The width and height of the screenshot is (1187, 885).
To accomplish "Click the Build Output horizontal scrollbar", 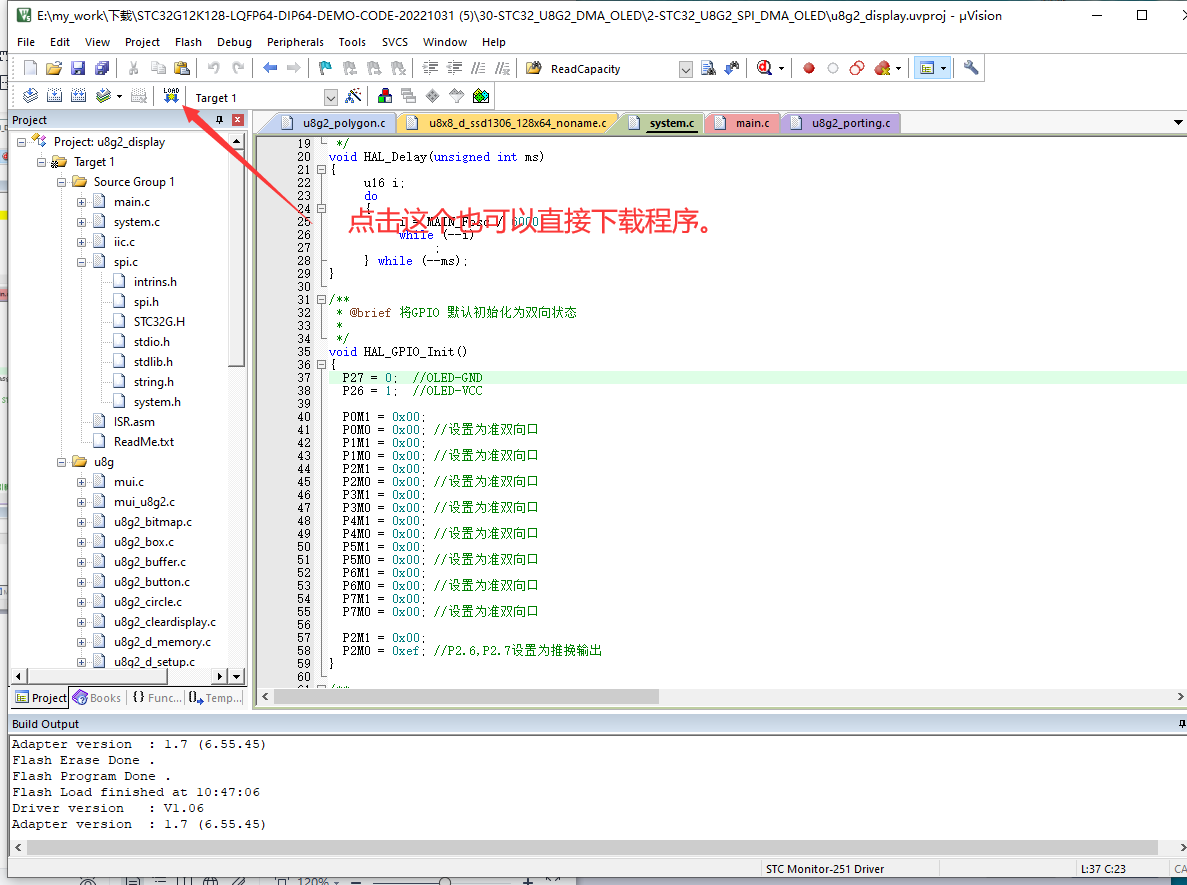I will coord(590,847).
